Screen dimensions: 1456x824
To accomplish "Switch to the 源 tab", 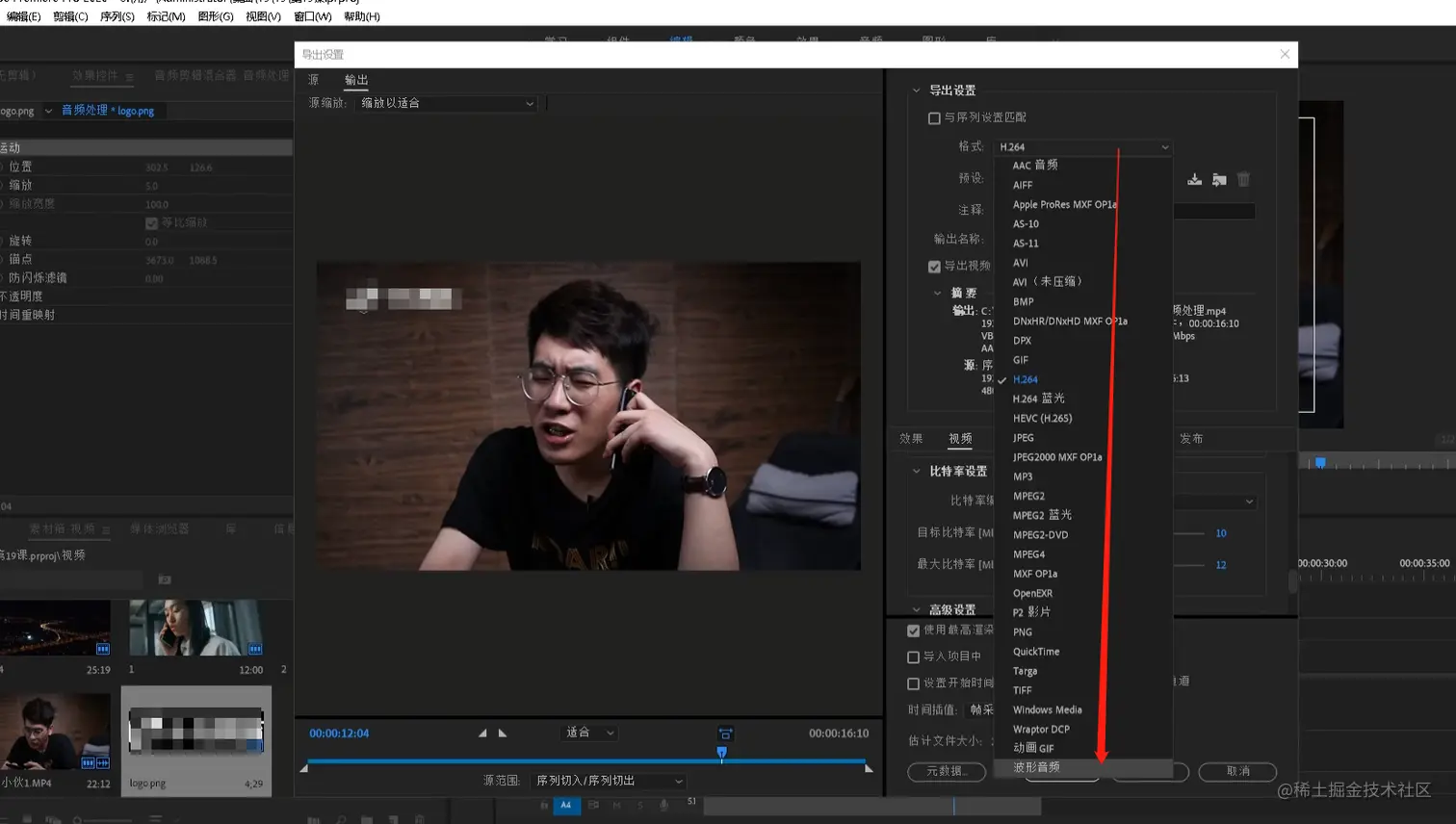I will 313,80.
